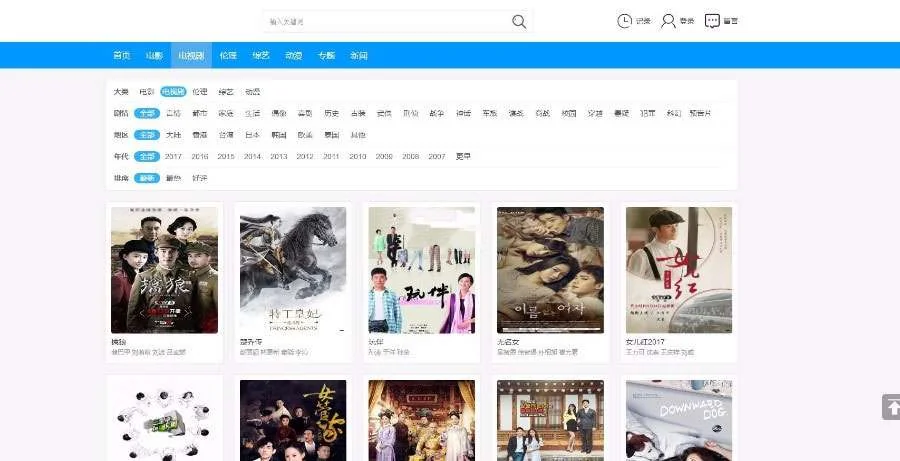This screenshot has width=900, height=461.
Task: Filter region by 日本
Action: pyautogui.click(x=253, y=135)
